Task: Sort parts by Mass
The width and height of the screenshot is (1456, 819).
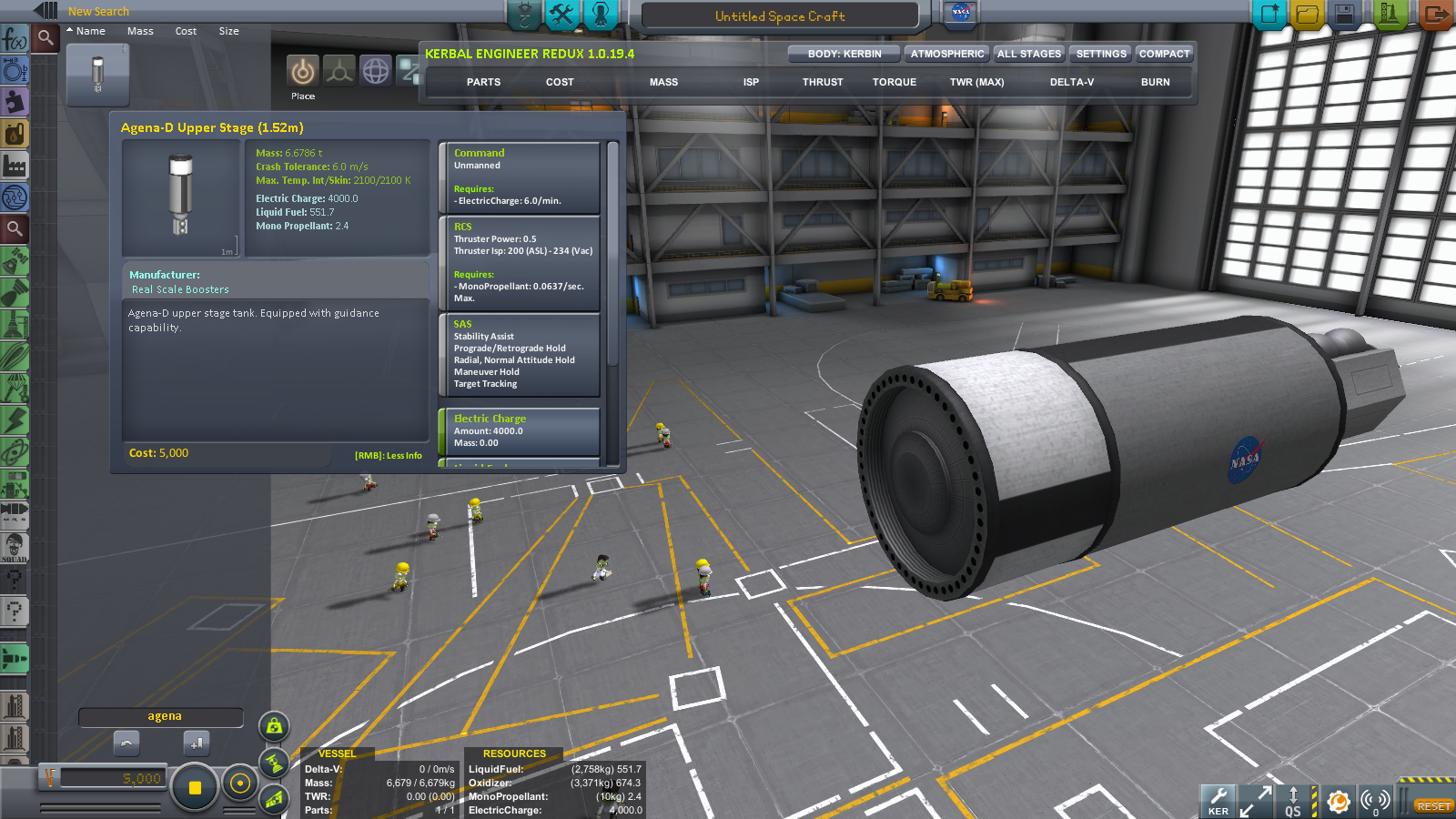Action: click(140, 31)
